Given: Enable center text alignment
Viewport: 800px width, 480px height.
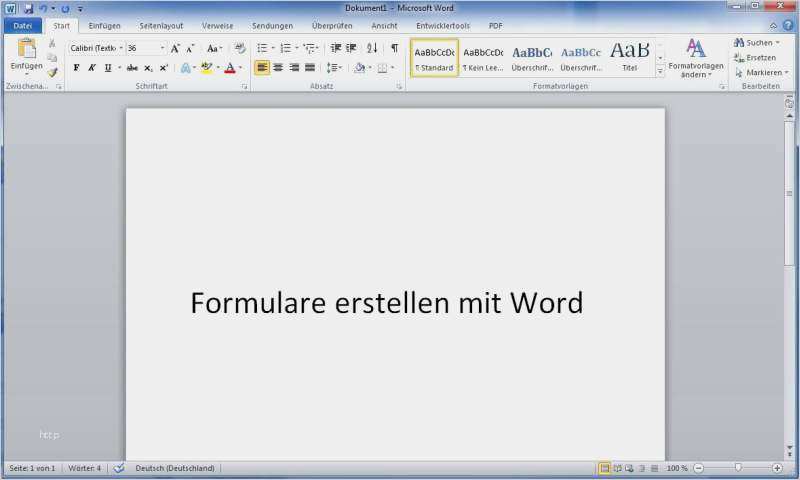Looking at the screenshot, I should 278,68.
